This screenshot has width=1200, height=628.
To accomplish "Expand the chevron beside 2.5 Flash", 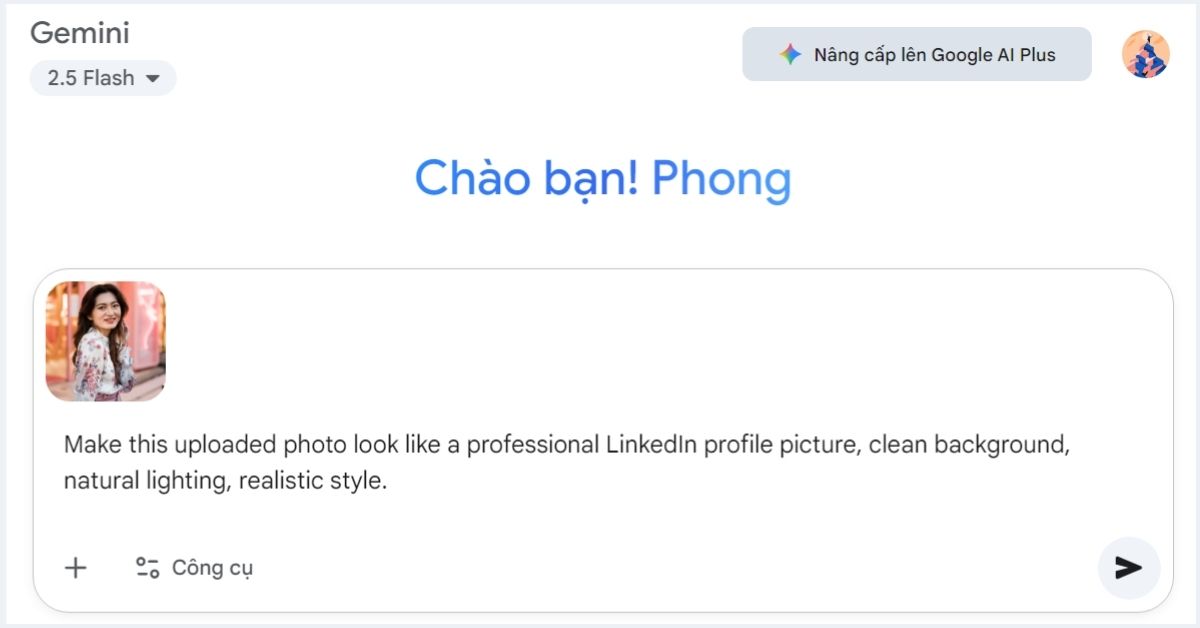I will (152, 78).
